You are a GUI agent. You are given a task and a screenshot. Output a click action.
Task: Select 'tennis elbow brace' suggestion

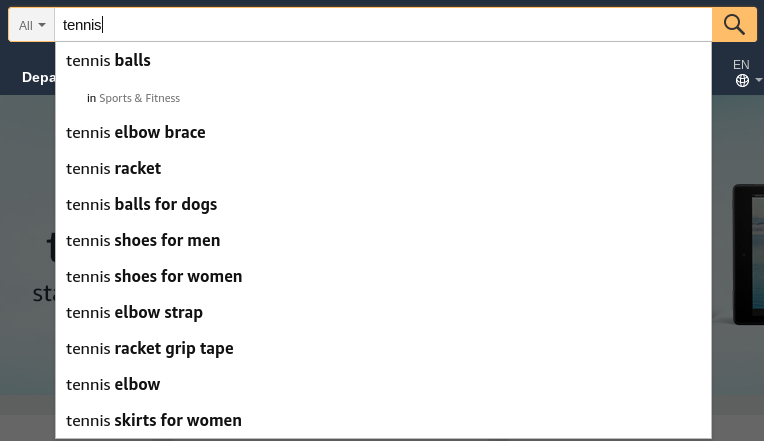383,132
